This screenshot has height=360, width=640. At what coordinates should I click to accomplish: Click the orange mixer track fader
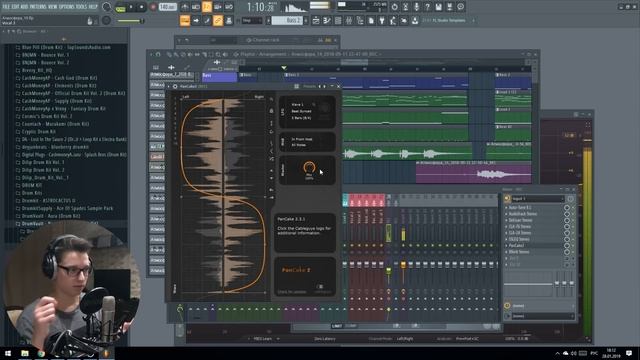point(403,265)
